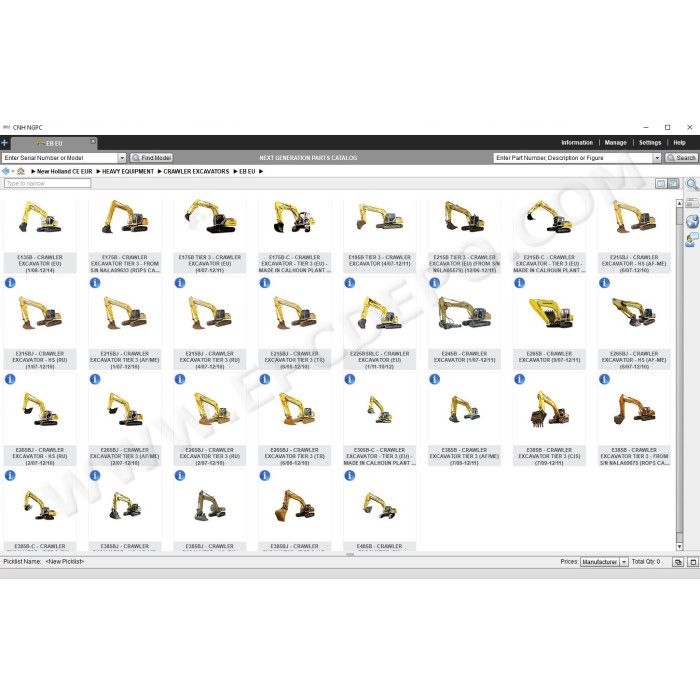The width and height of the screenshot is (700, 700).
Task: Open Part Number search dropdown arrow
Action: 657,158
